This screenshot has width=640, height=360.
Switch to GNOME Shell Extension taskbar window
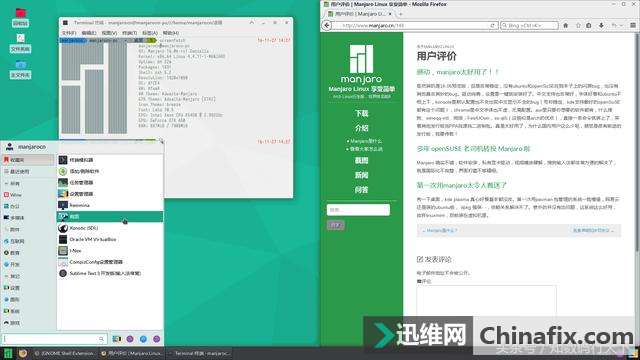point(64,353)
